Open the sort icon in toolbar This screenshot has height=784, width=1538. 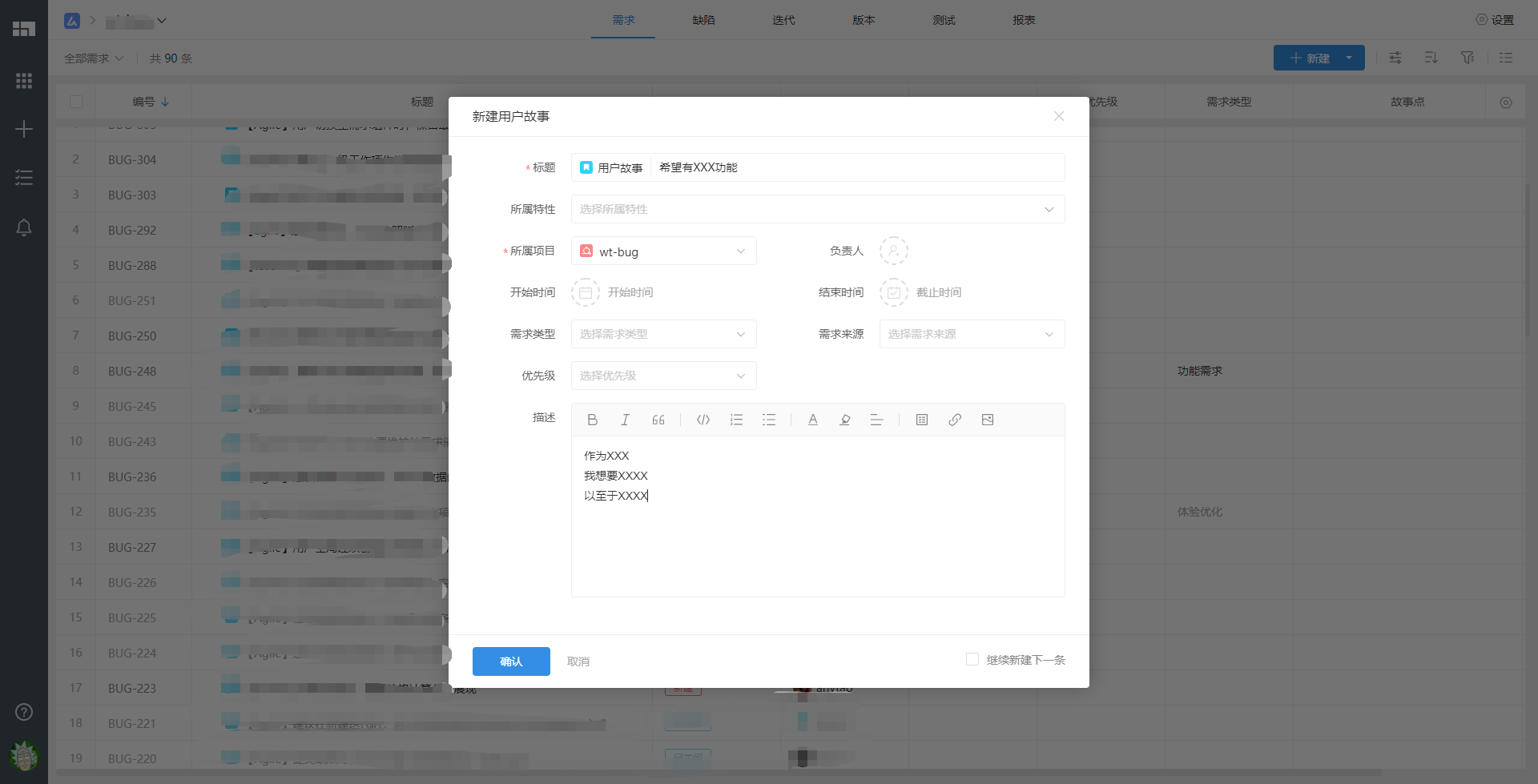click(1431, 58)
